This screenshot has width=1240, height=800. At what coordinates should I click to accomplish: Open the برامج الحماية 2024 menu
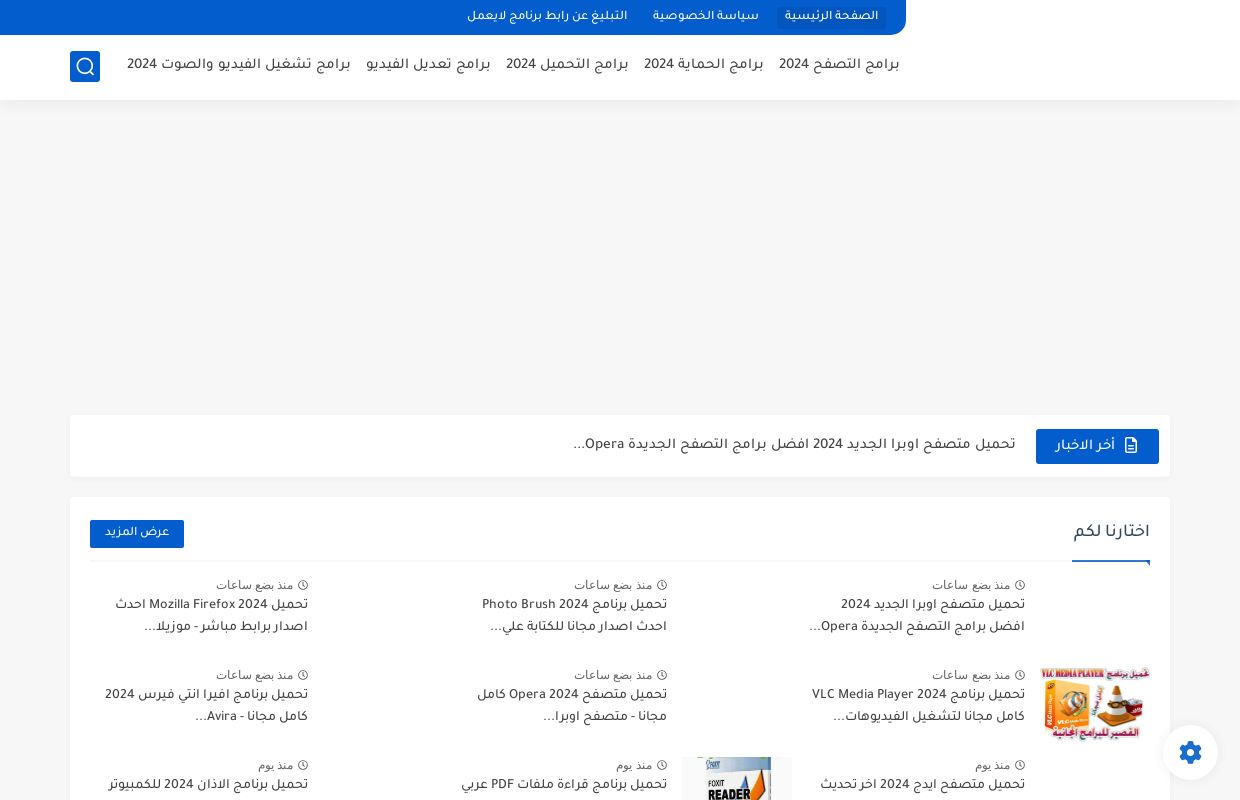(x=703, y=65)
